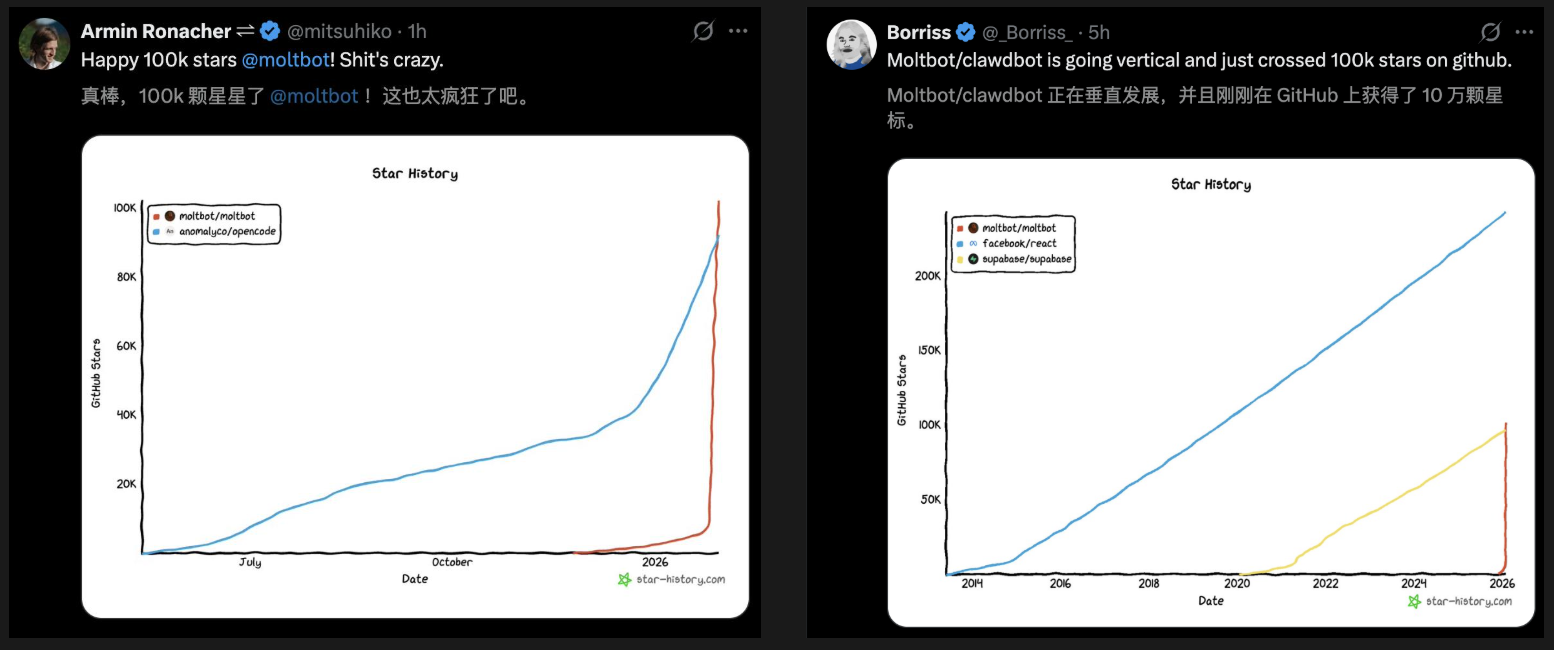
Task: Open the more options menu on Armin's tweet
Action: [738, 31]
